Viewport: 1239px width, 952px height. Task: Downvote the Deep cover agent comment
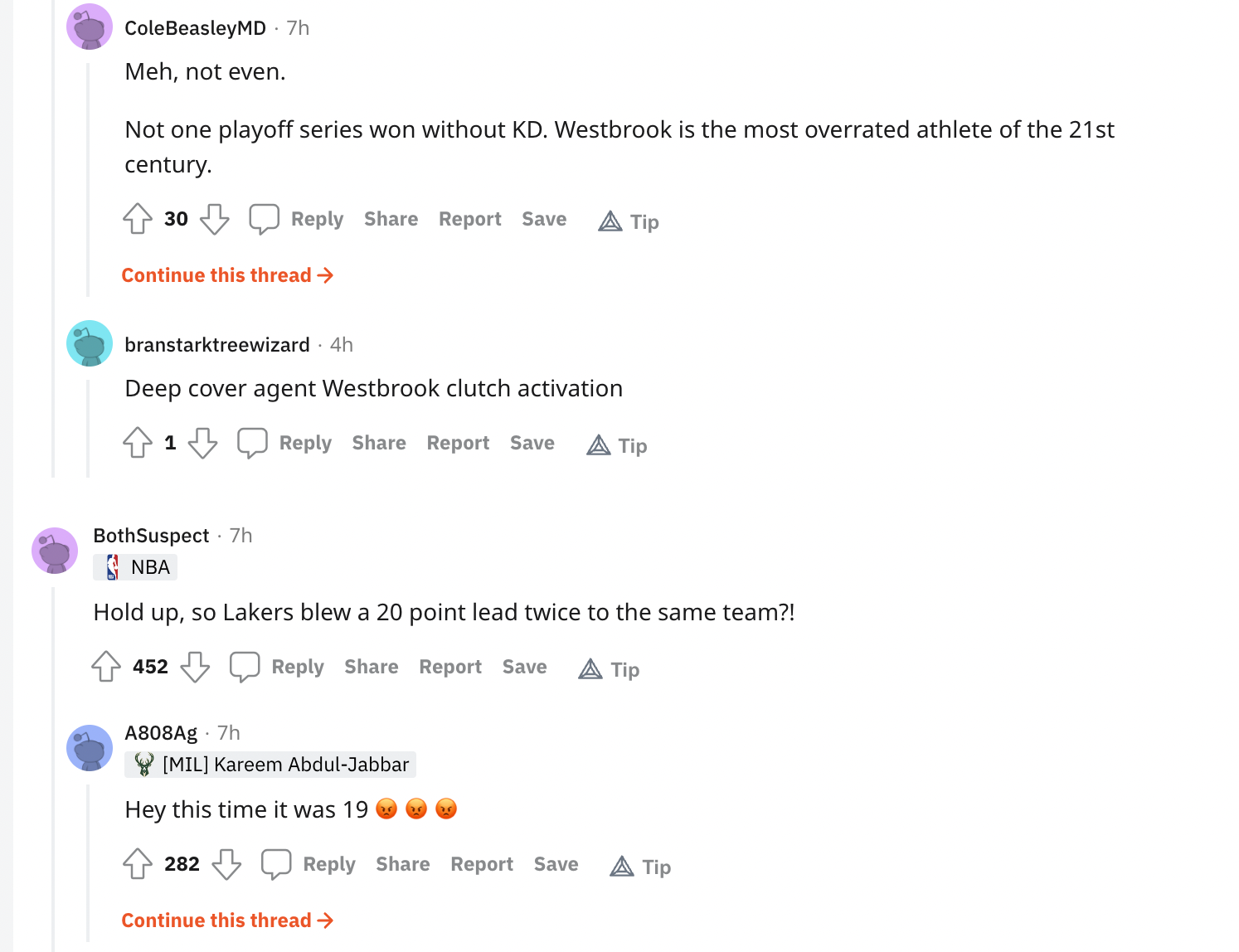[x=202, y=443]
